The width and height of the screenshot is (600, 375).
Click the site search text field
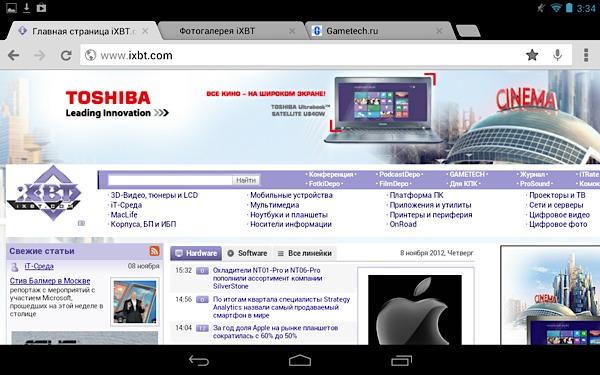tap(170, 180)
